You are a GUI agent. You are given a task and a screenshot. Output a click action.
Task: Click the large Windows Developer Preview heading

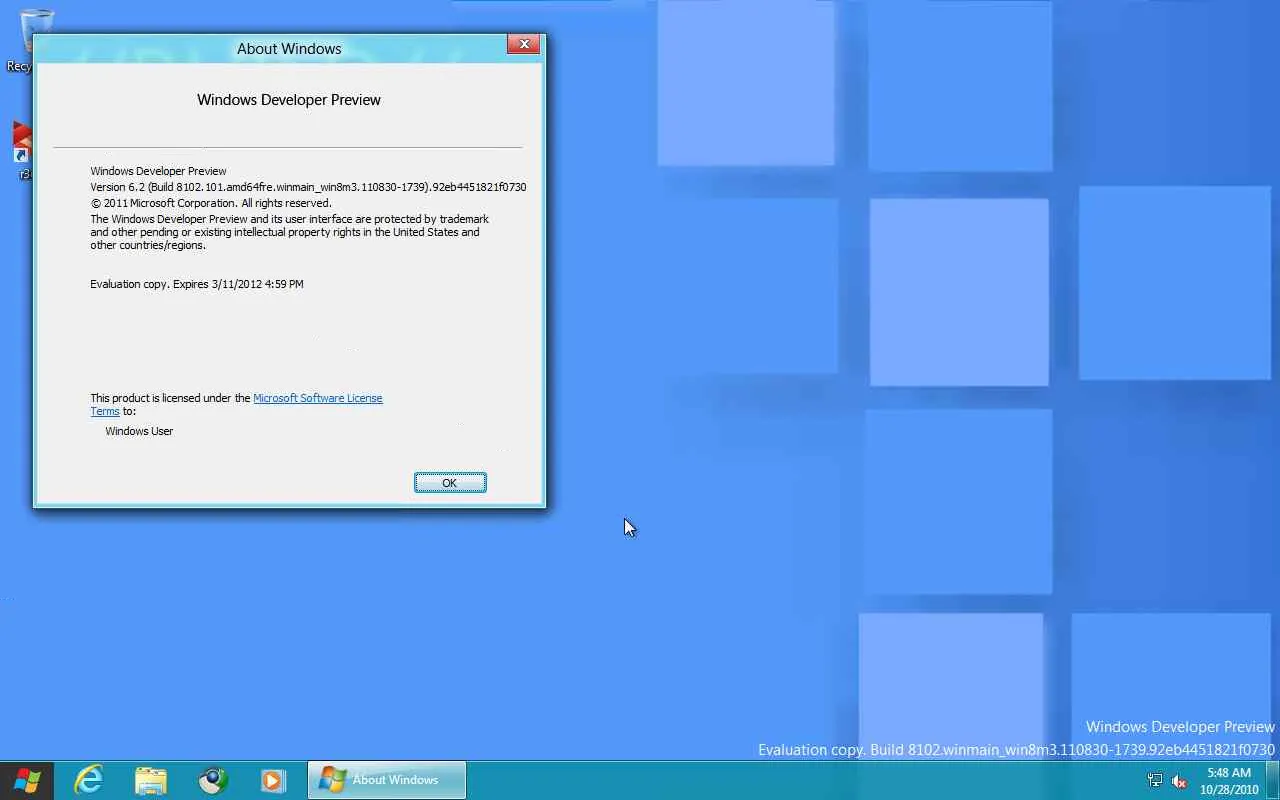pyautogui.click(x=289, y=100)
